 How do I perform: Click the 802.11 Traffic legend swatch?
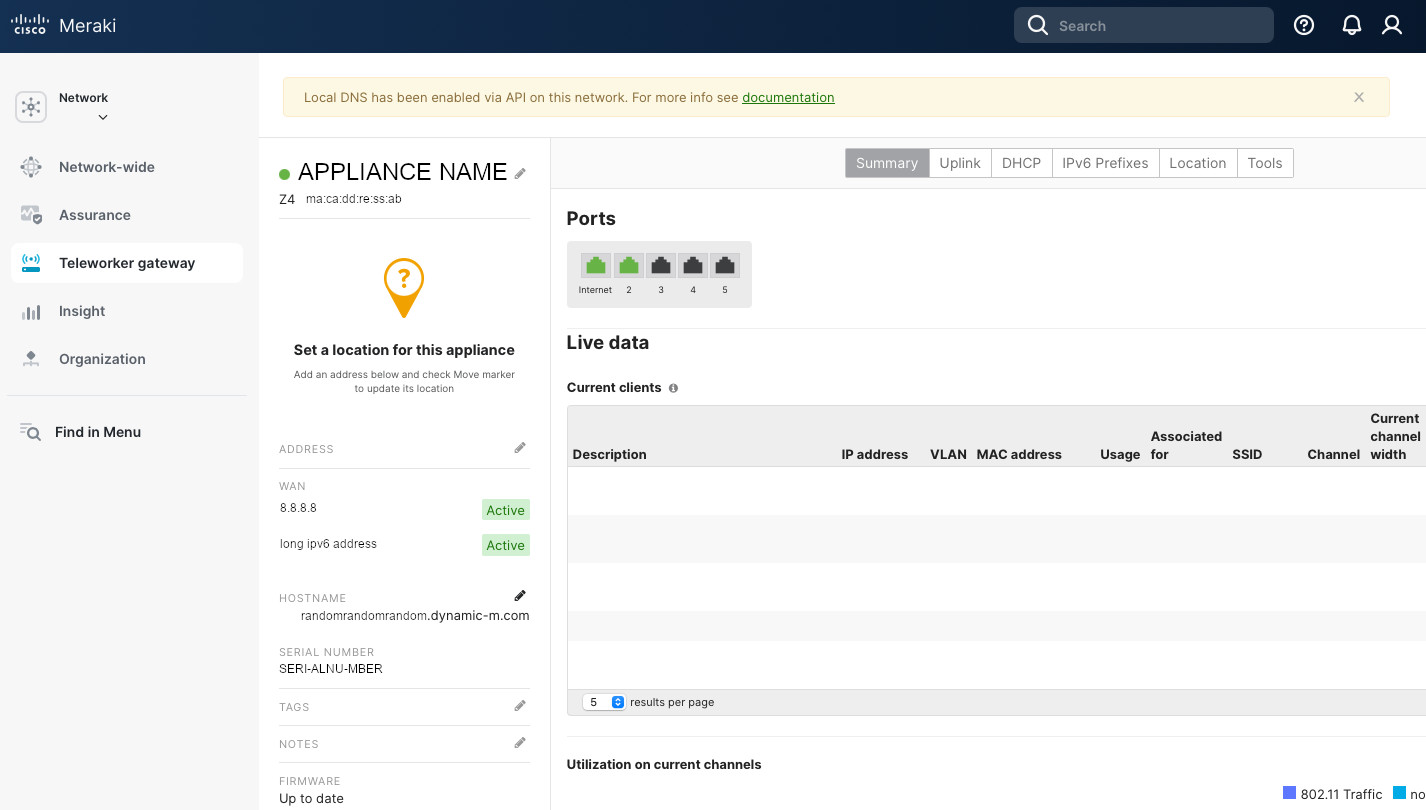(x=1289, y=793)
